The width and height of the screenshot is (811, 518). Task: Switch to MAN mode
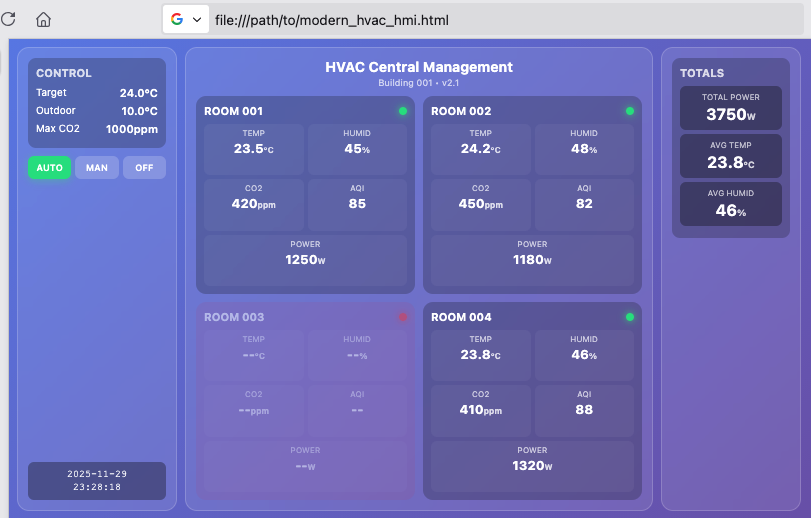coord(97,167)
